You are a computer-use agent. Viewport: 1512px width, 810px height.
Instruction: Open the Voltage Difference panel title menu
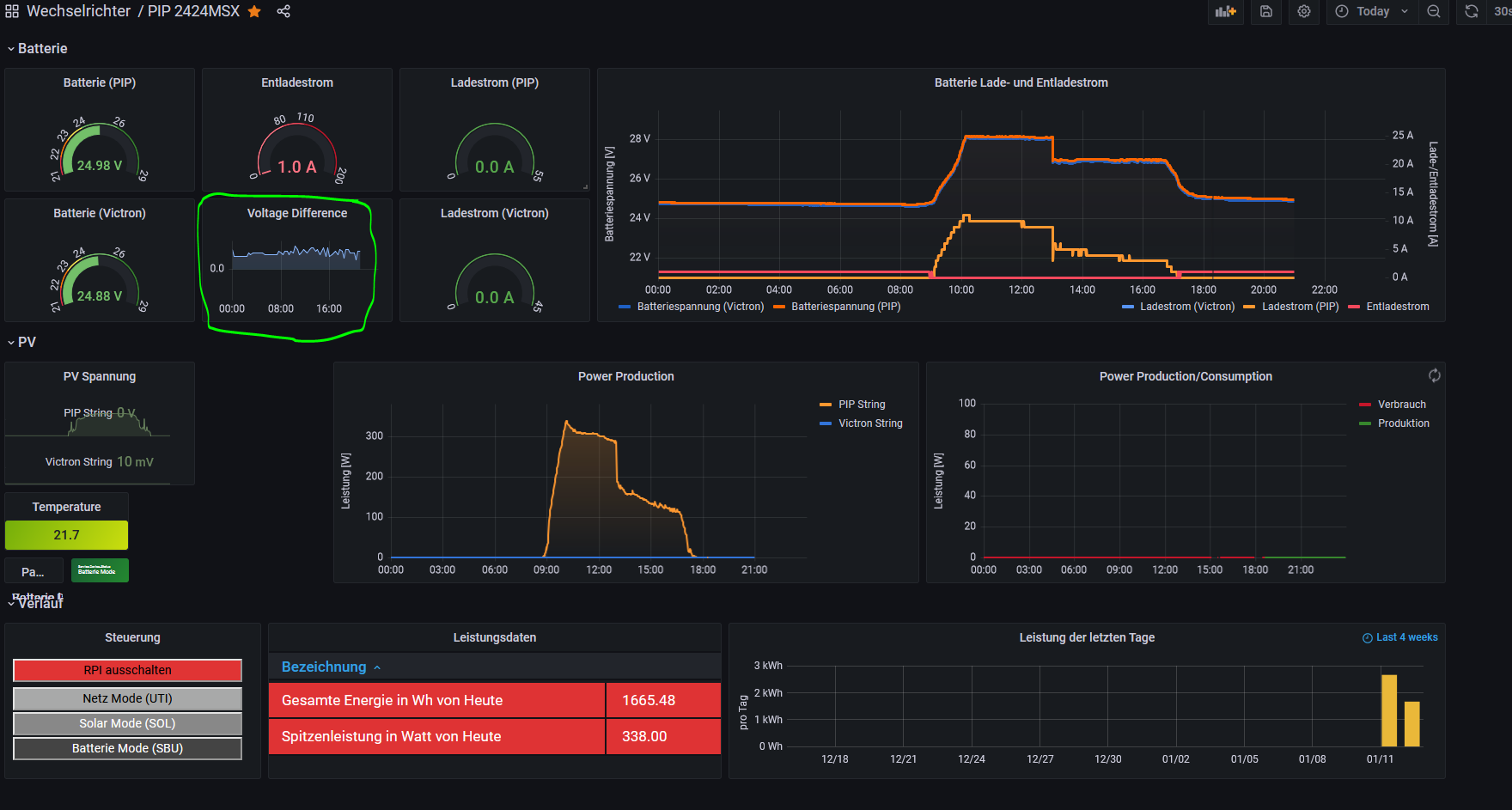click(x=297, y=213)
